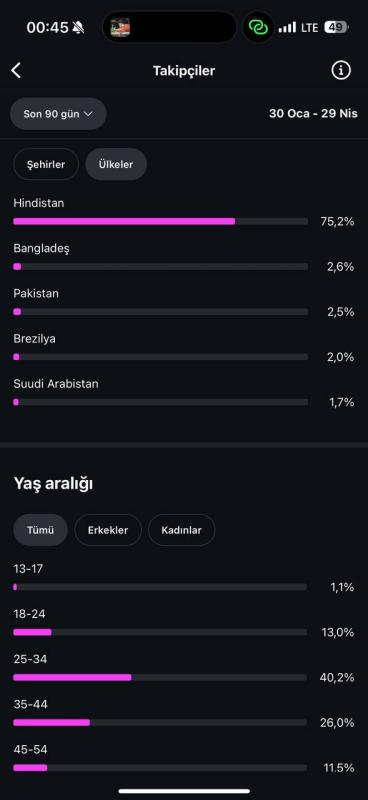Image resolution: width=368 pixels, height=800 pixels.
Task: Tap the back arrow icon
Action: click(x=16, y=71)
